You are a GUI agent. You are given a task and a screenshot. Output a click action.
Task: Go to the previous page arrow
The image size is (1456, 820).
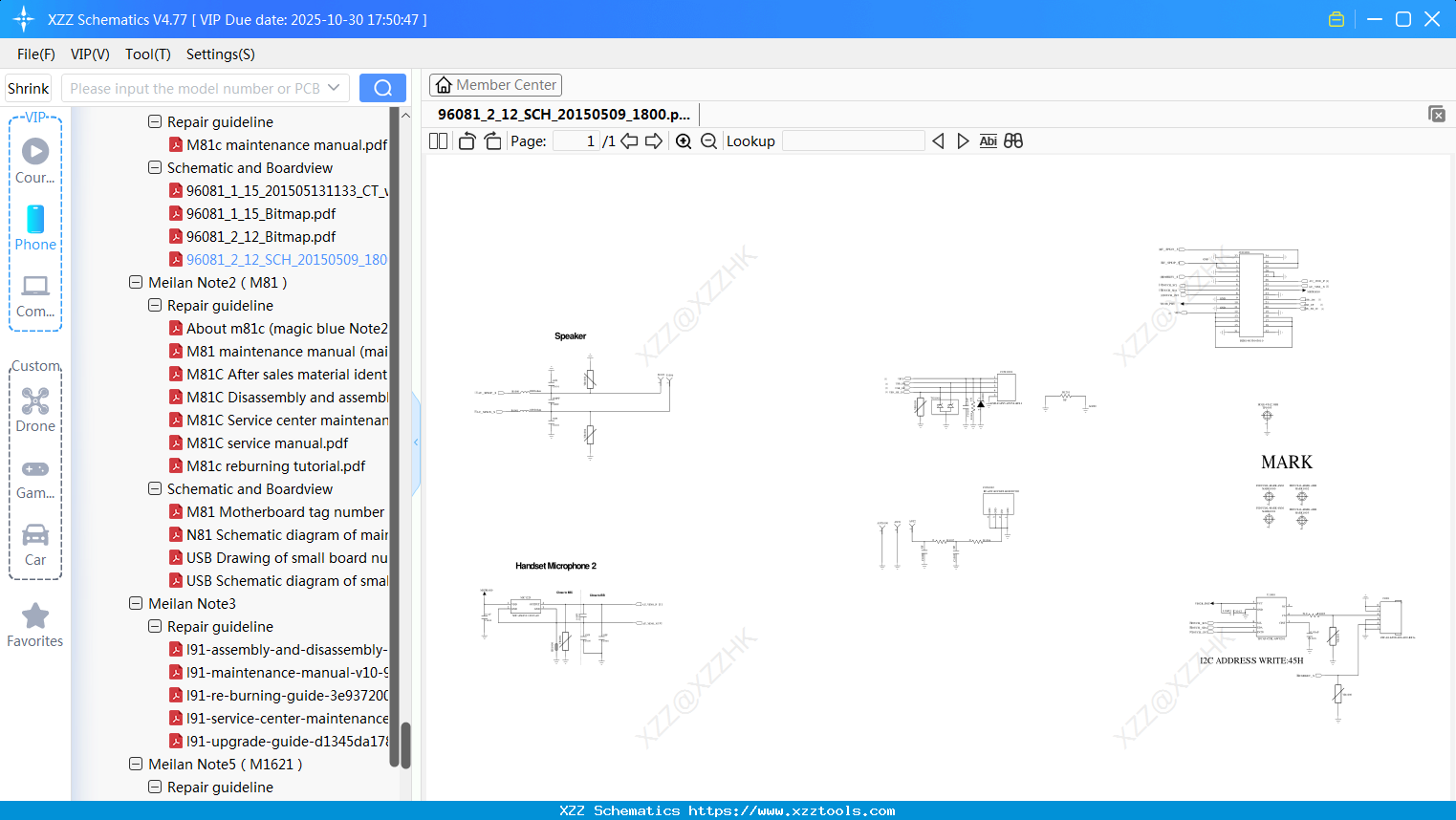pyautogui.click(x=629, y=141)
